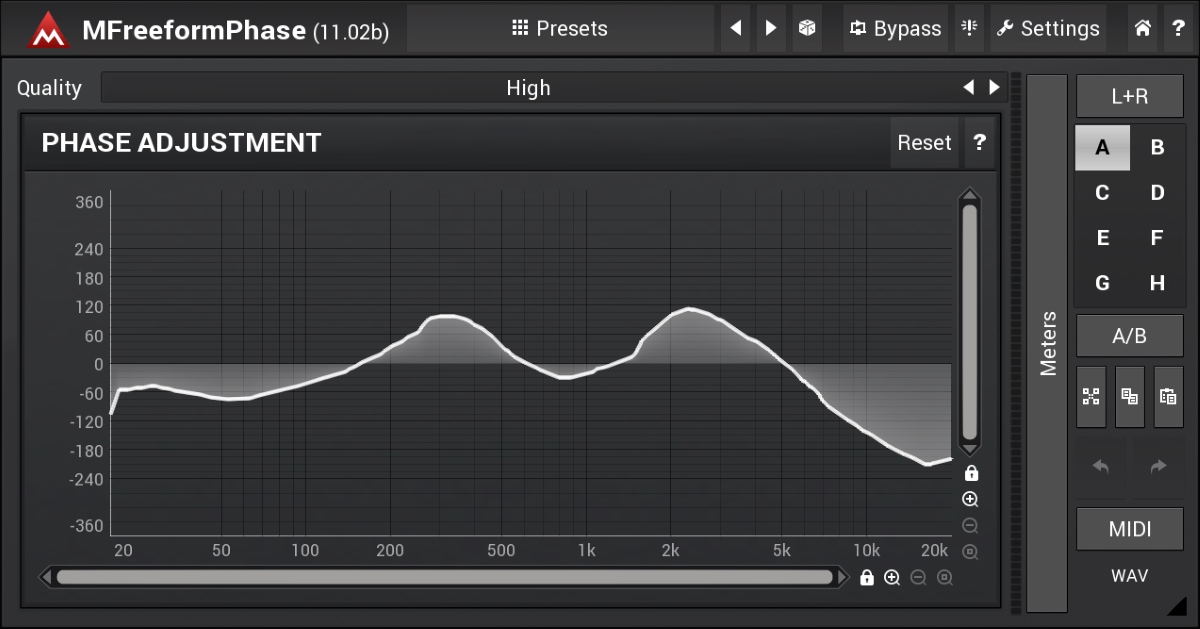Click the redo arrow

pos(1159,467)
